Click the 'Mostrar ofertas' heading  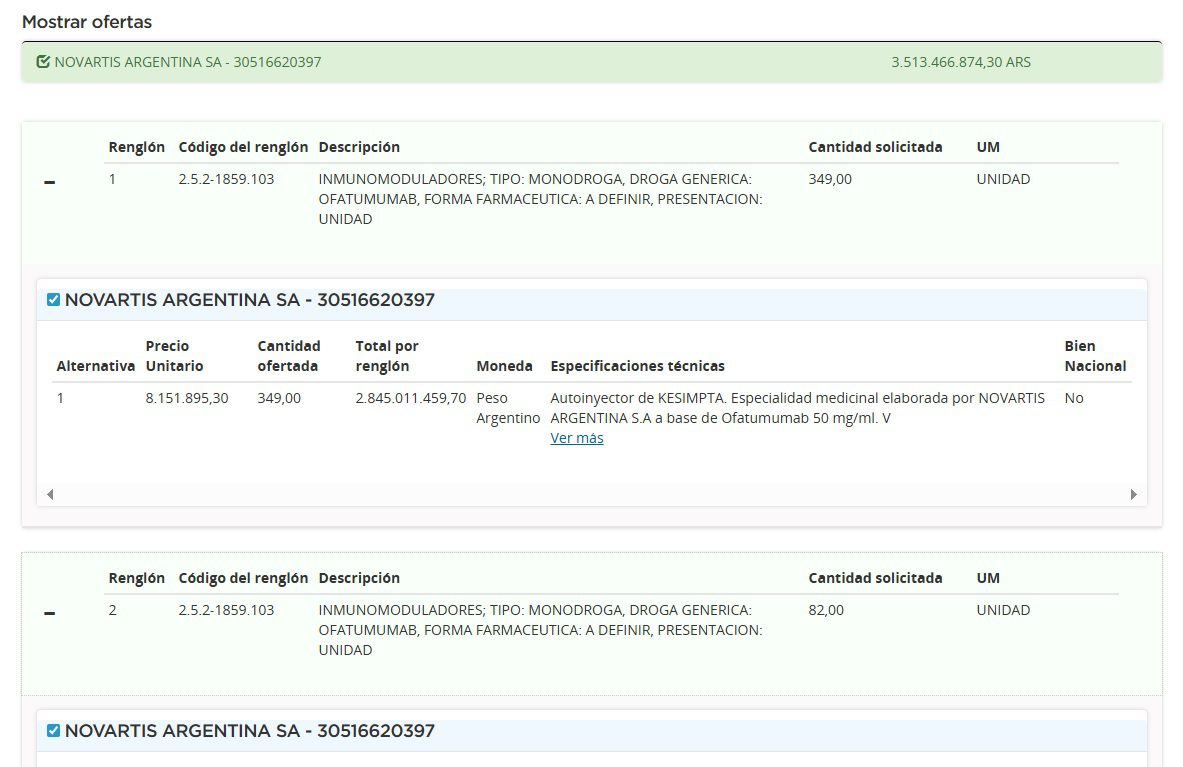point(87,22)
